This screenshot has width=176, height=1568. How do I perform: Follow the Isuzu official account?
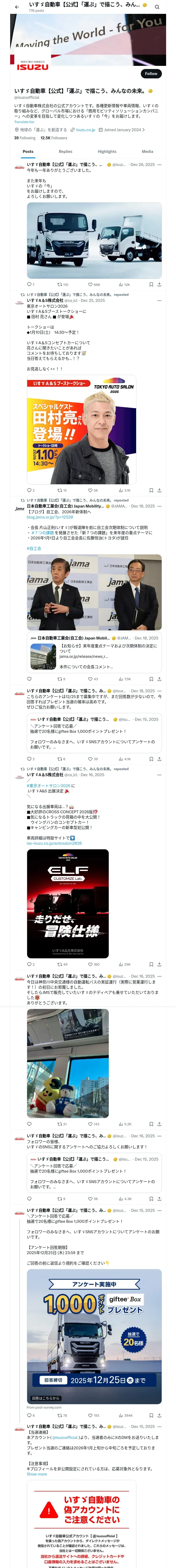point(151,74)
